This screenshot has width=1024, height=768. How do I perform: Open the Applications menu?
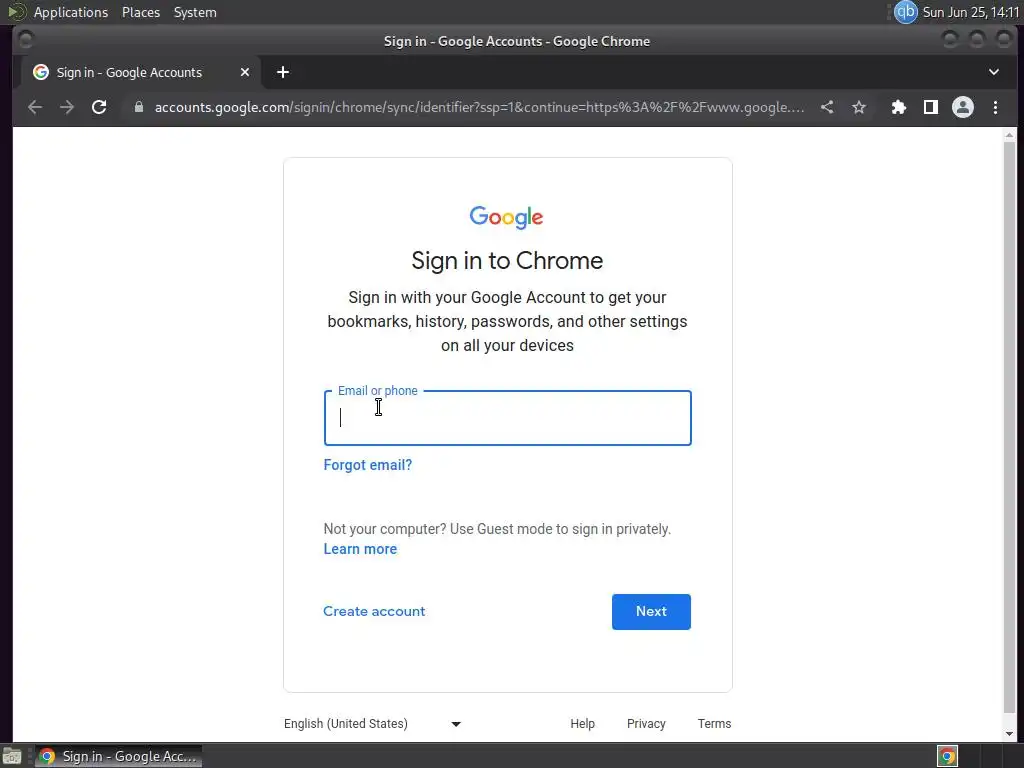click(x=71, y=12)
